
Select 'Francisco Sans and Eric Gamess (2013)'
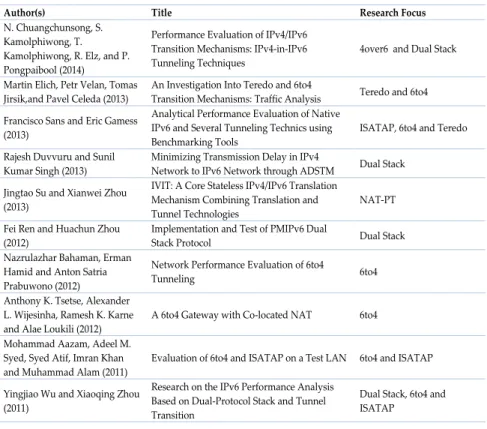click(70, 128)
